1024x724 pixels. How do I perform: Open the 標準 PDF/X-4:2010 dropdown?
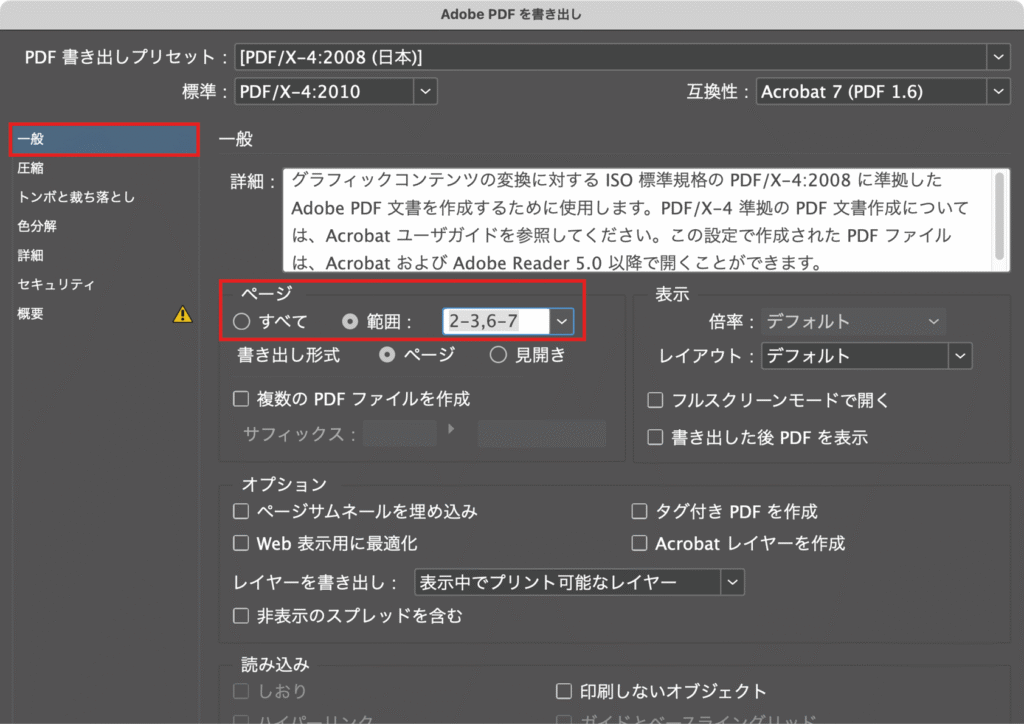(336, 91)
